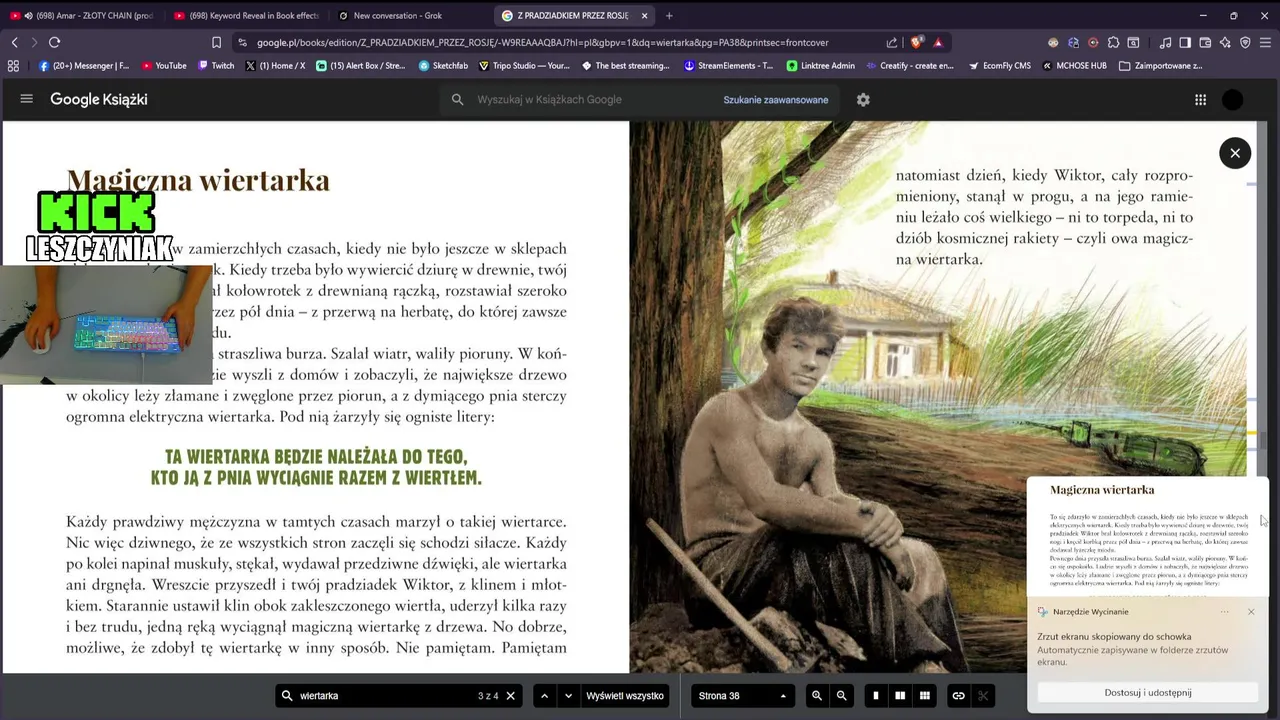
Task: Open Brave Rewards triangle icon
Action: click(x=938, y=42)
